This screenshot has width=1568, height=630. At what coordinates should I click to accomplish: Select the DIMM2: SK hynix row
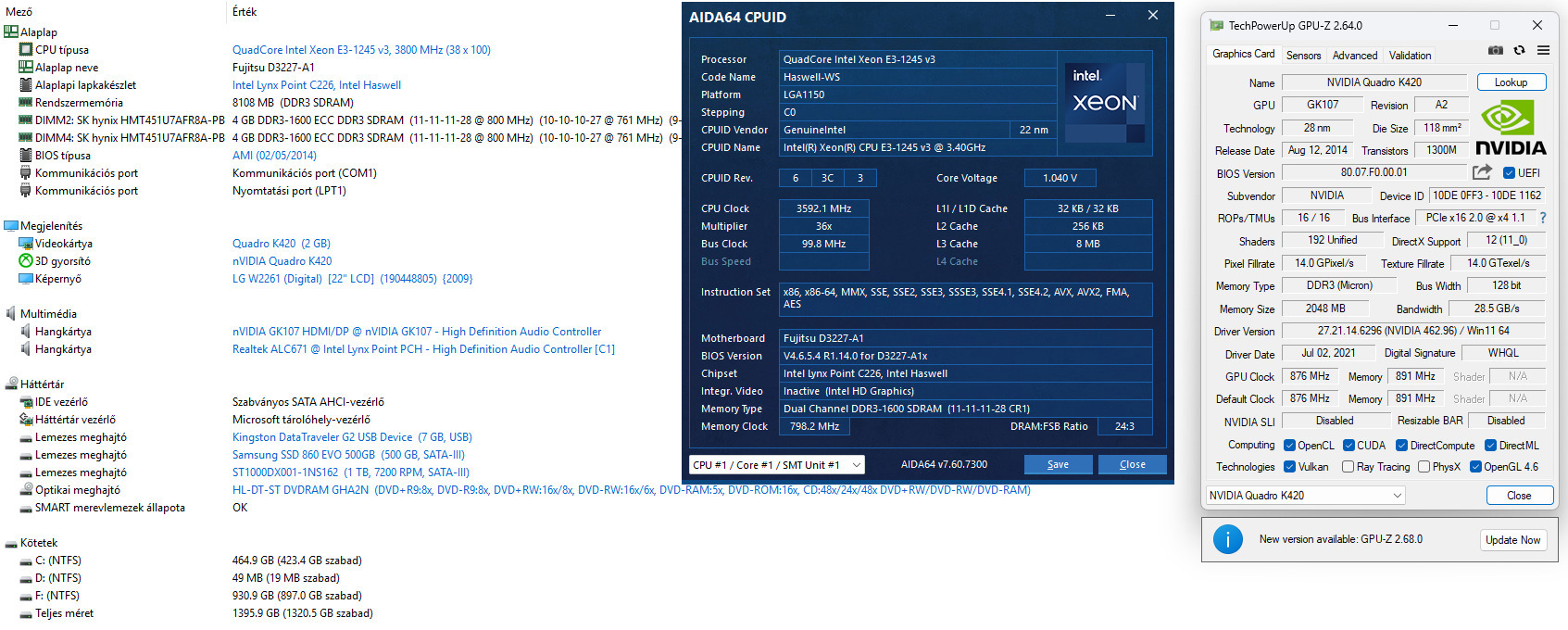[341, 120]
